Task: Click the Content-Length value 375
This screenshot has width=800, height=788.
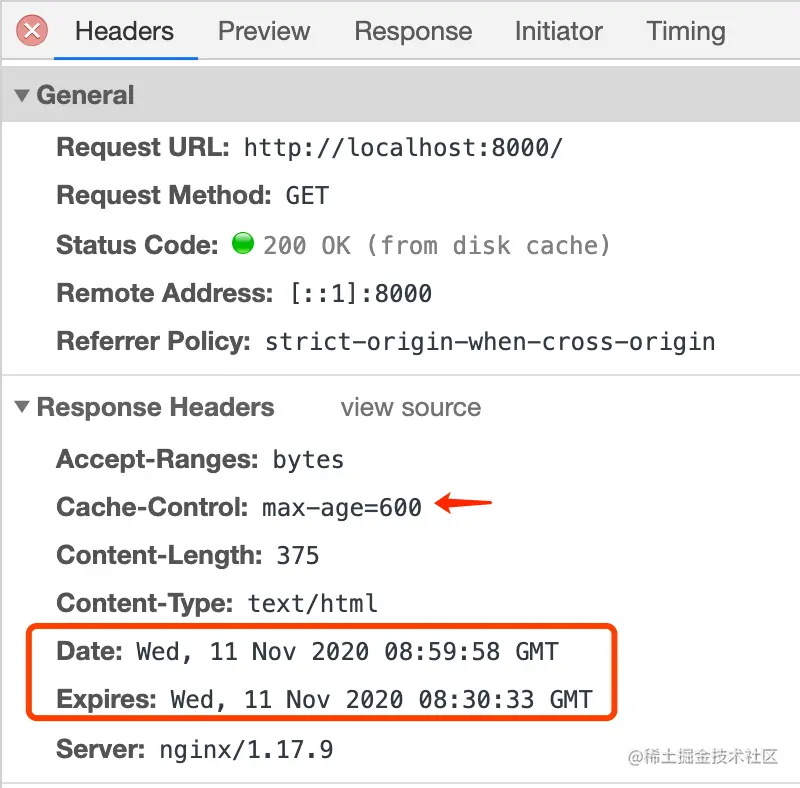Action: point(296,555)
